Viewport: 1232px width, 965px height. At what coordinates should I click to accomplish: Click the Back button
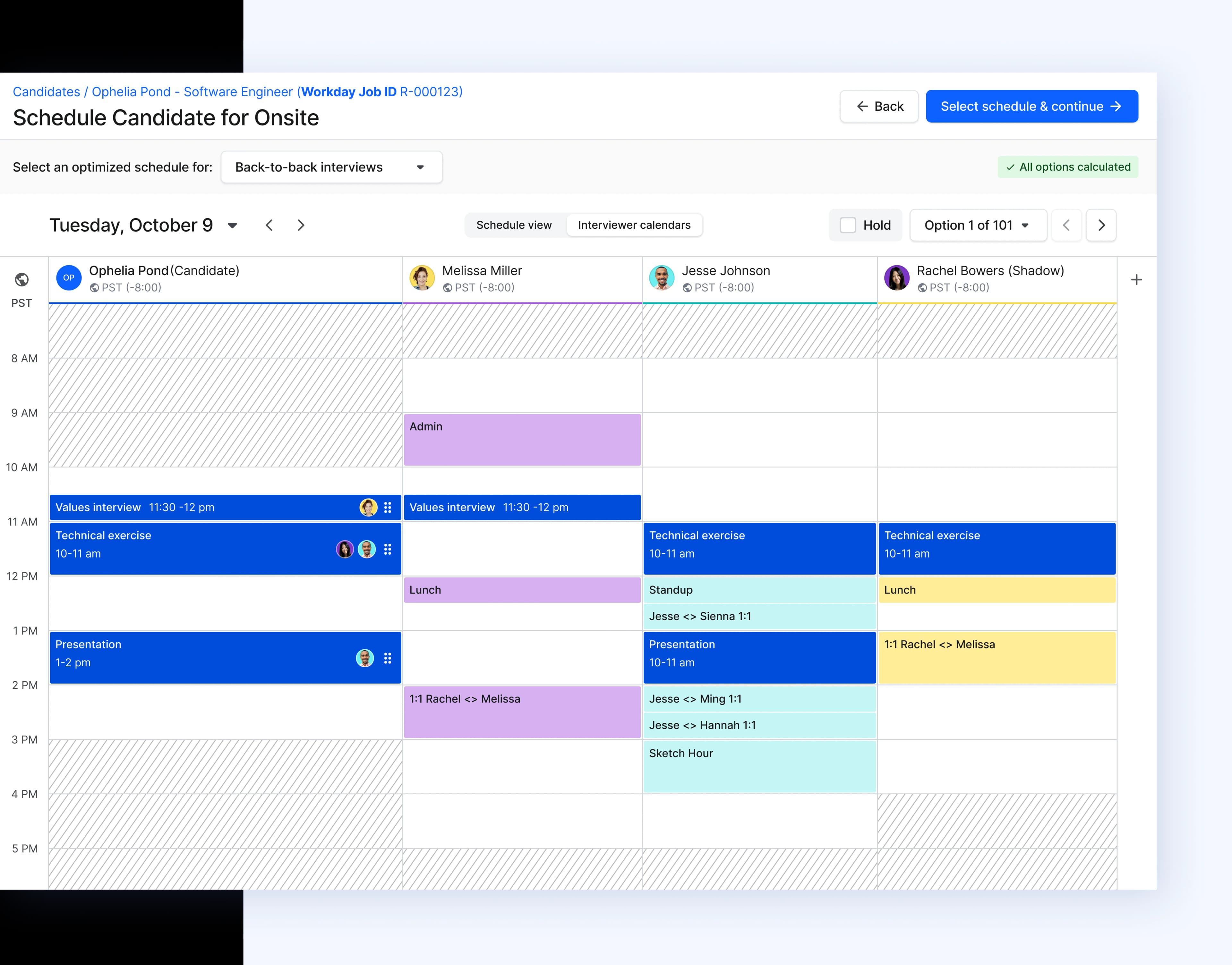tap(879, 106)
